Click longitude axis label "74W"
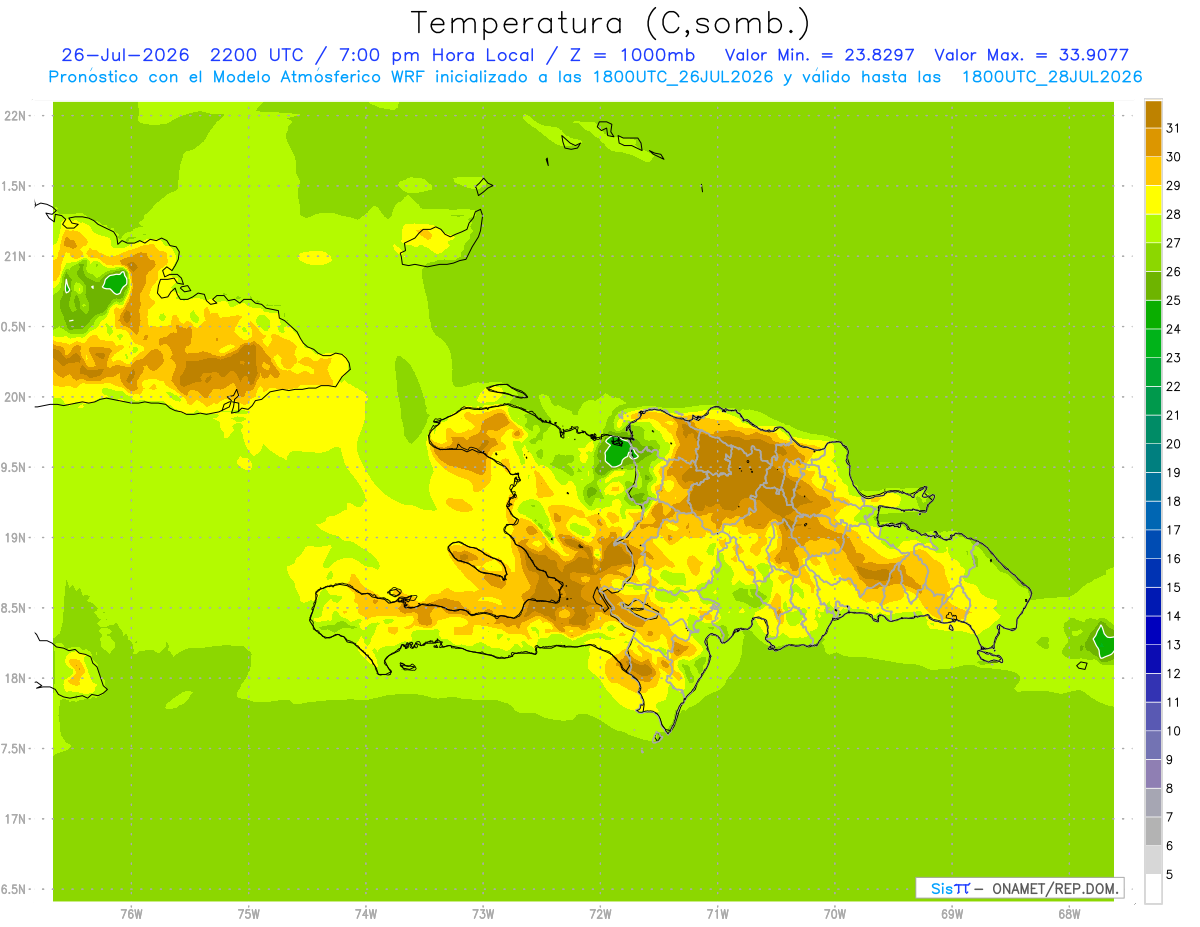 tap(366, 914)
